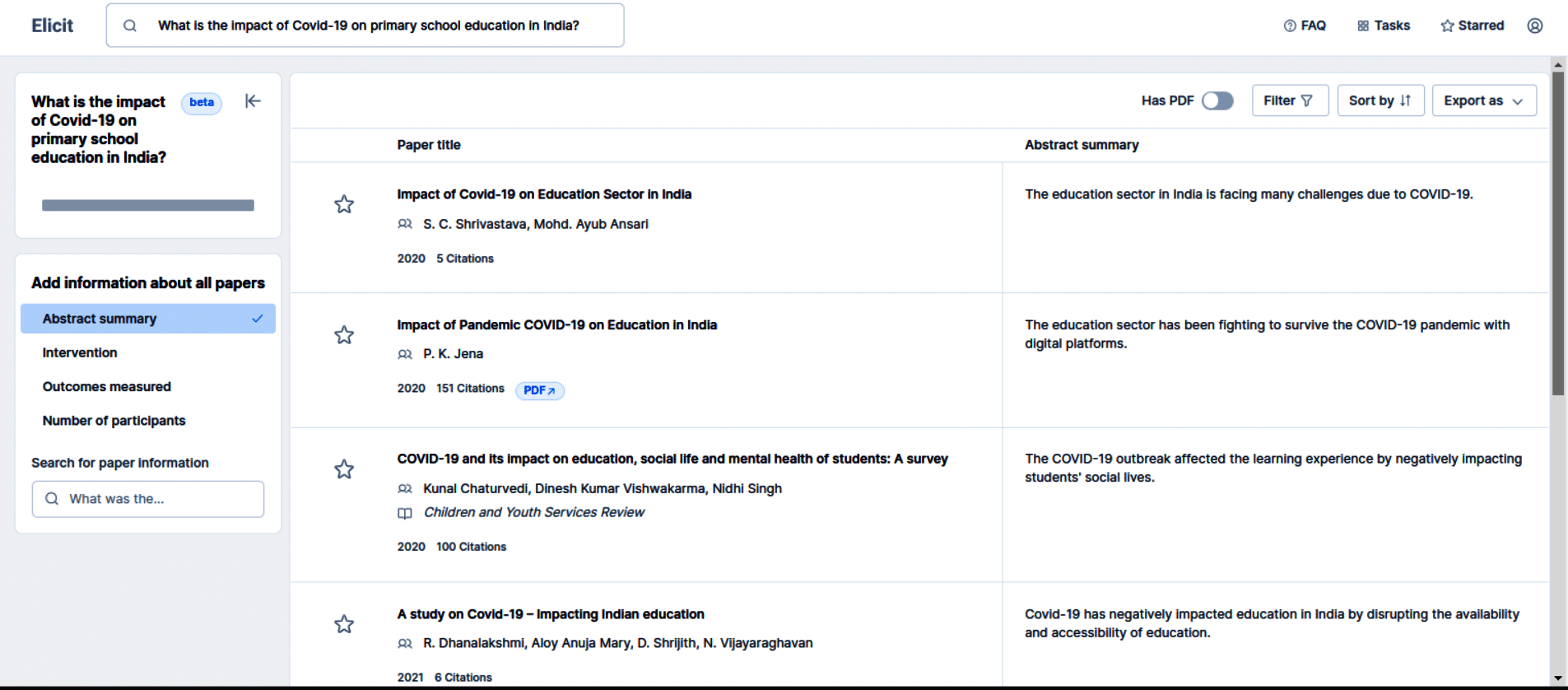Image resolution: width=1568 pixels, height=690 pixels.
Task: Star the Kunal Chaturvedi survey paper
Action: click(x=344, y=469)
